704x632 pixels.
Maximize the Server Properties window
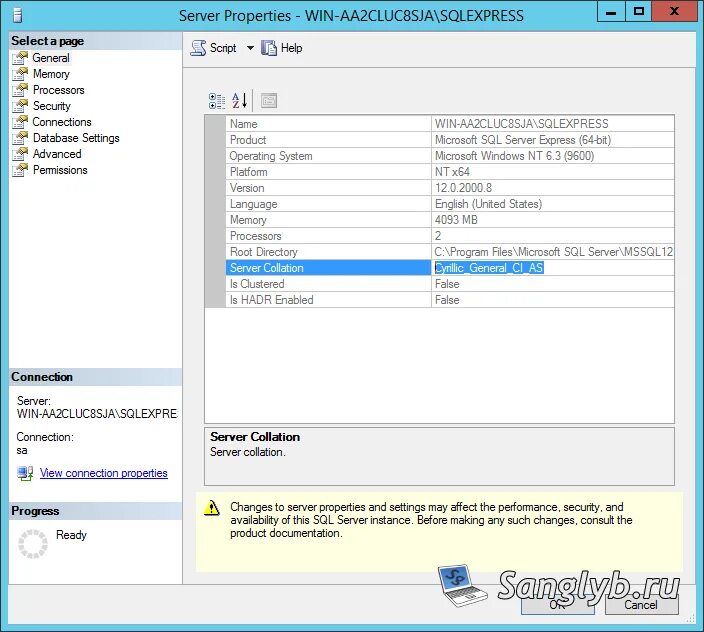click(x=638, y=12)
